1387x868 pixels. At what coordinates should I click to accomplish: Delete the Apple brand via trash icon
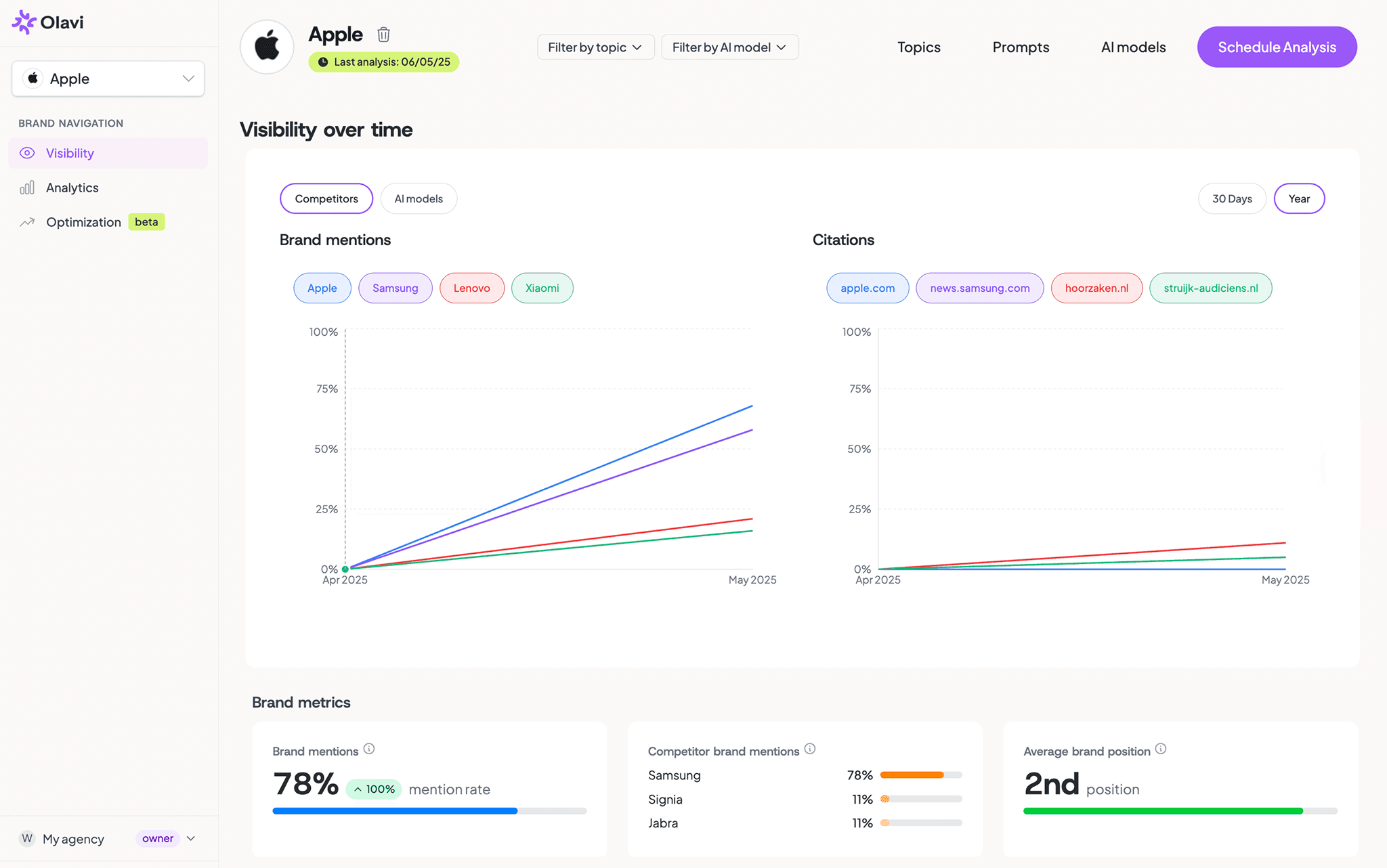click(x=383, y=34)
